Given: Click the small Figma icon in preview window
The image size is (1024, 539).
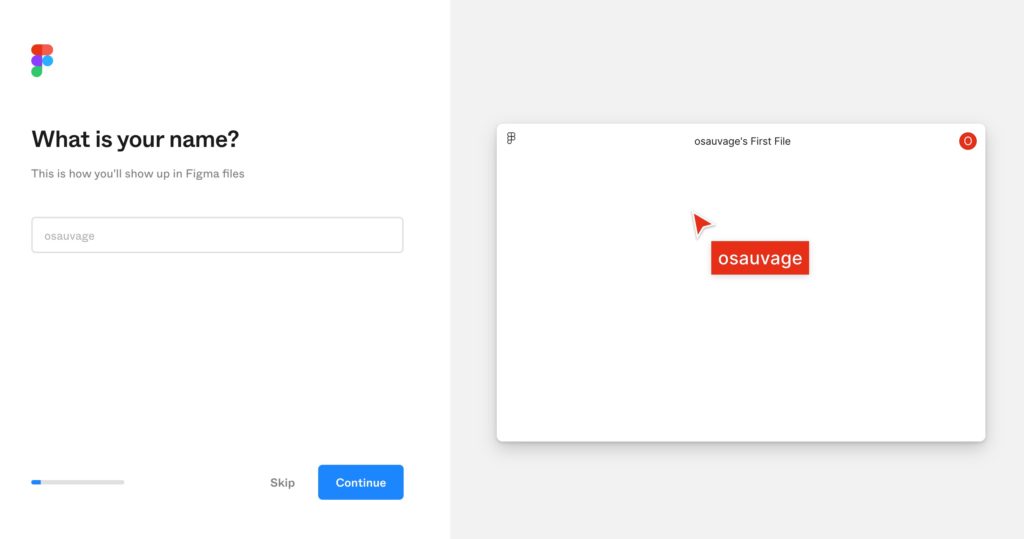Looking at the screenshot, I should tap(511, 139).
